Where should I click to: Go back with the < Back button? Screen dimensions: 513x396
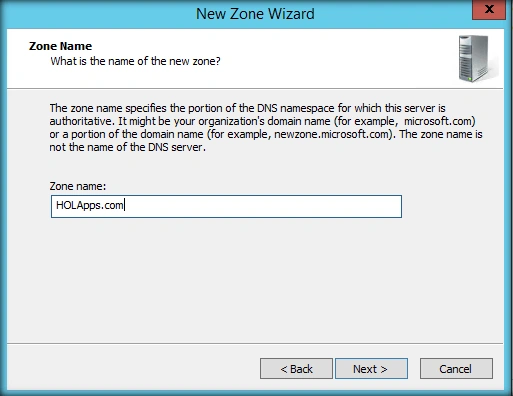click(296, 369)
